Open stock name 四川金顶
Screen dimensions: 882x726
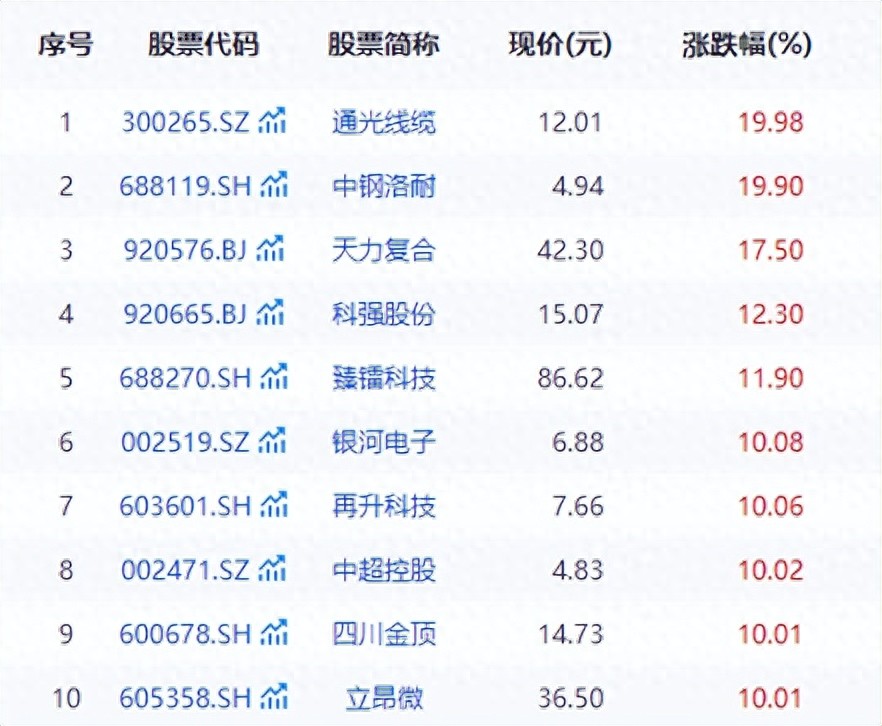coord(384,635)
